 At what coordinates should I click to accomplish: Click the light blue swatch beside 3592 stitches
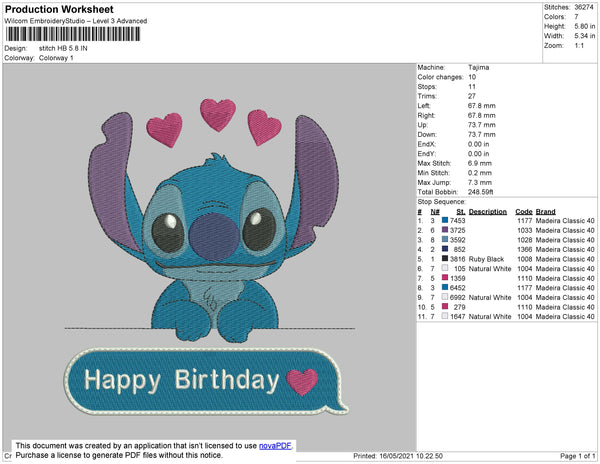445,239
